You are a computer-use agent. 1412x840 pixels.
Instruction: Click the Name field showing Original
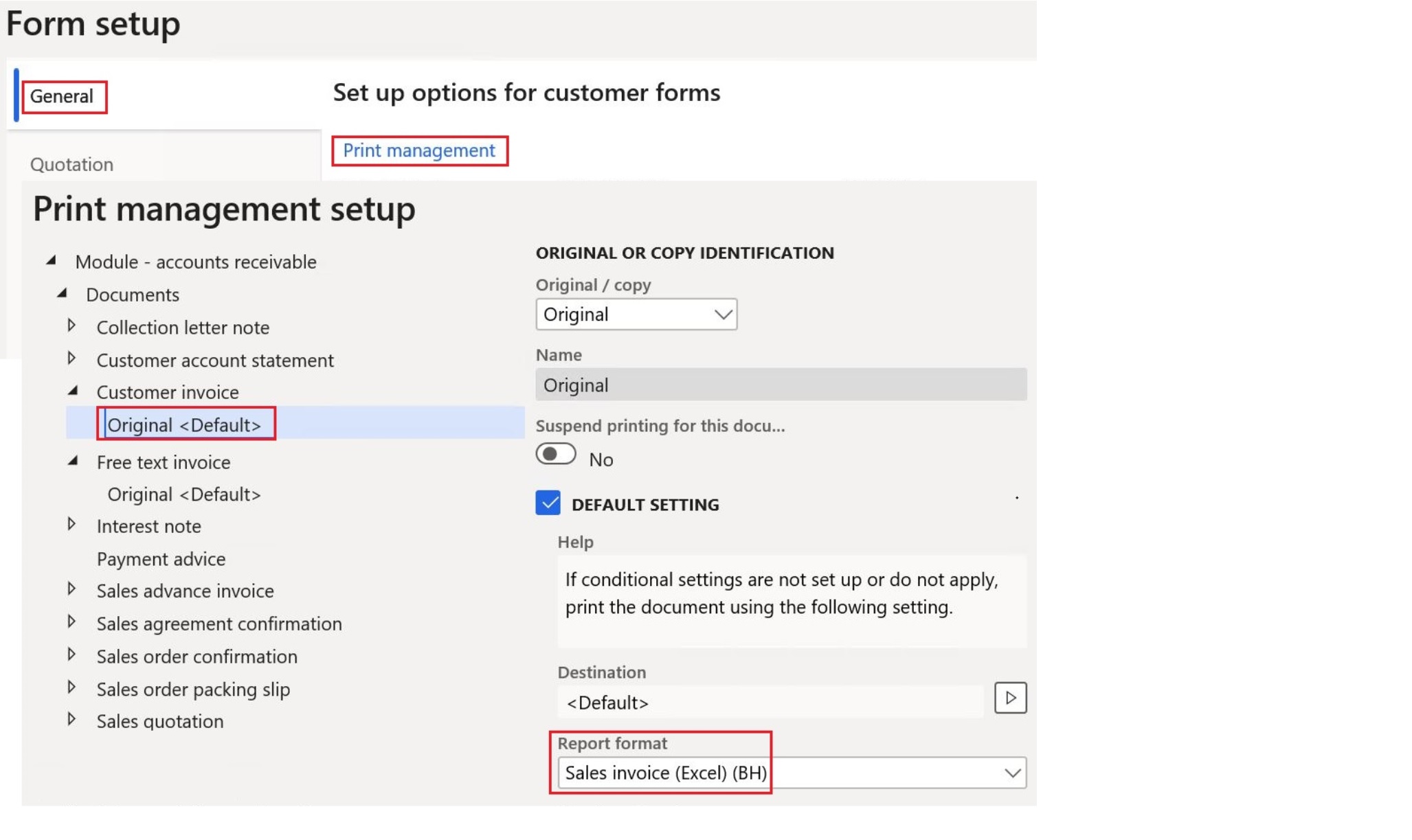(x=781, y=385)
